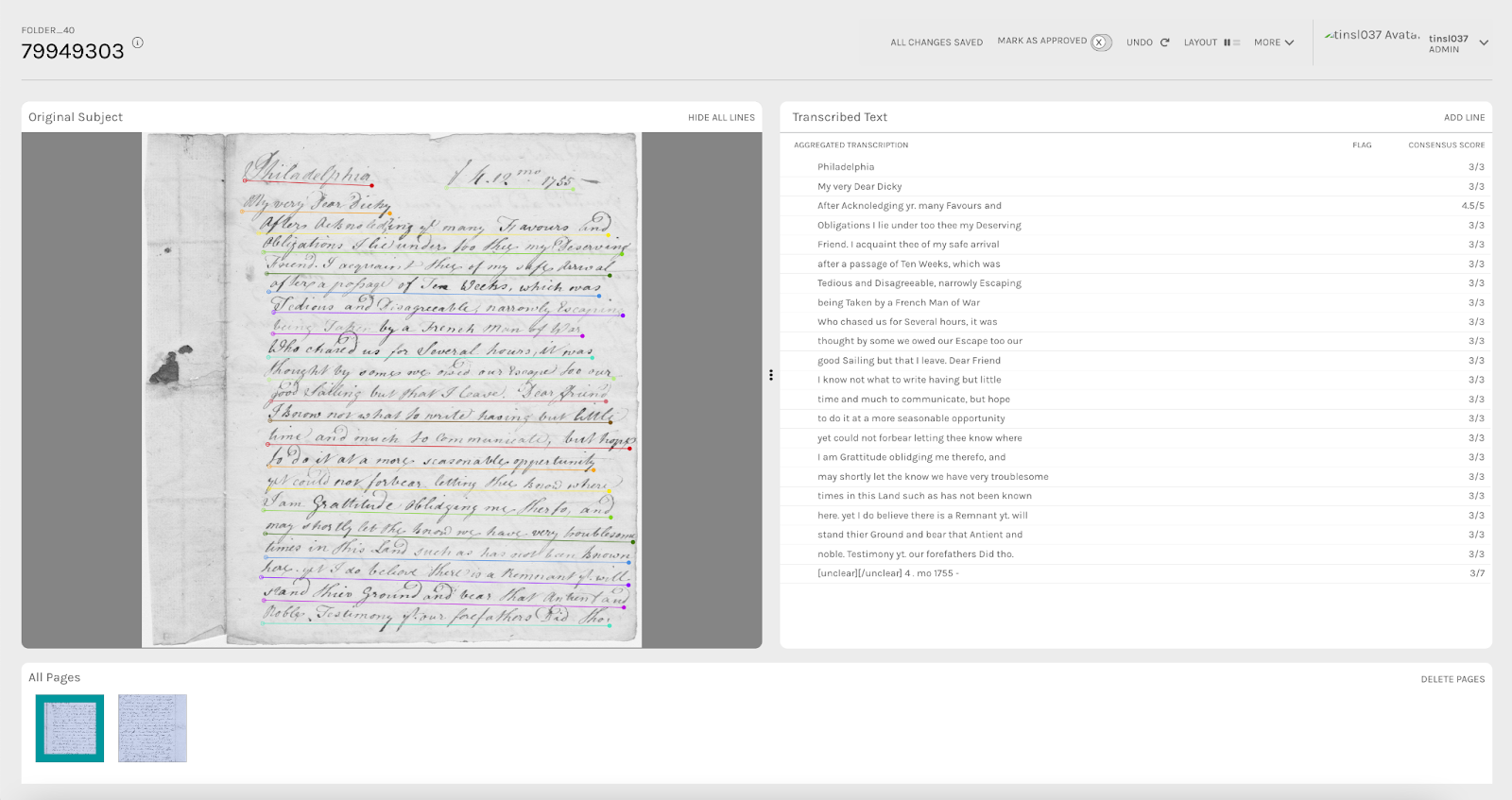Viewport: 1512px width, 800px height.
Task: Click handwritten 'My very Dear Dicky' line on manuscript
Action: [x=316, y=203]
